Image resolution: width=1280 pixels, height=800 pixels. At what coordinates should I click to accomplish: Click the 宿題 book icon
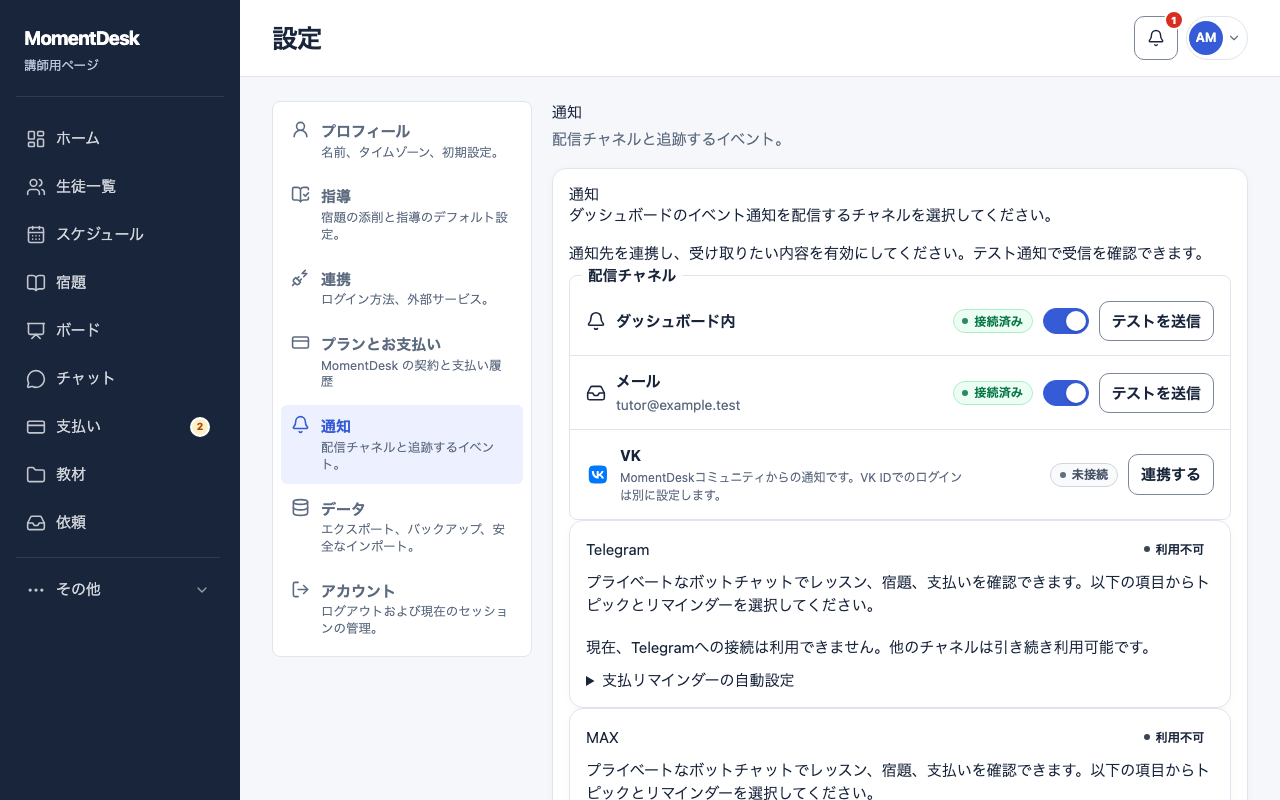[36, 282]
